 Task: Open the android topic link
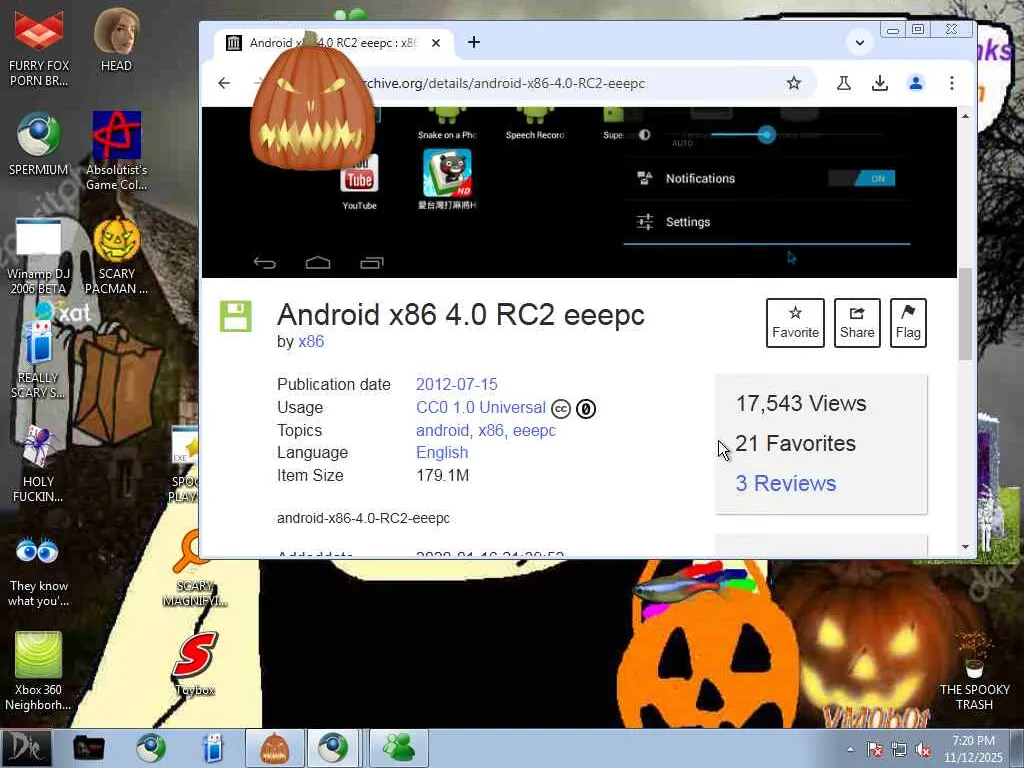click(442, 431)
